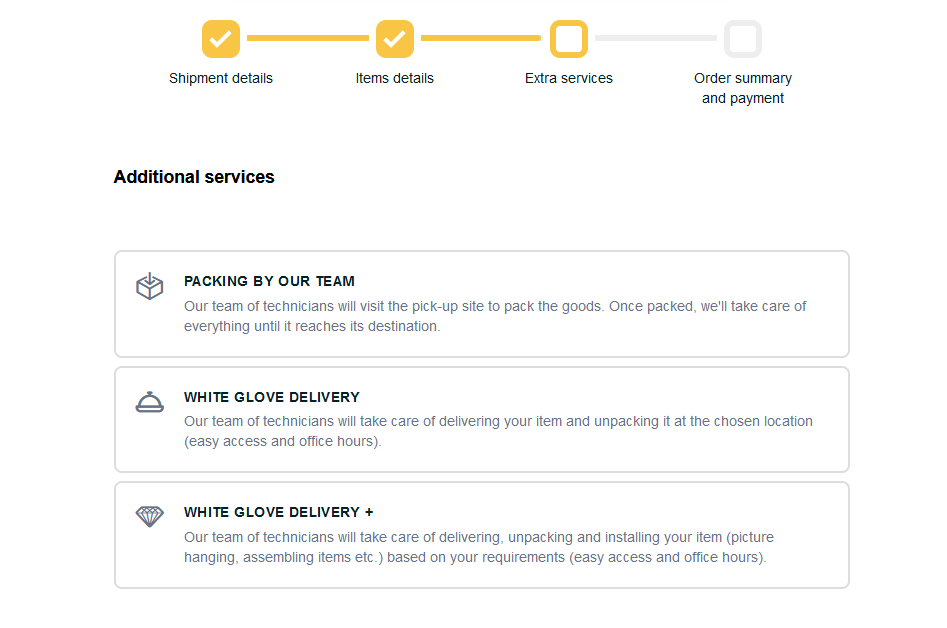Select the Packing By Our Team title
This screenshot has height=628, width=947.
click(269, 281)
